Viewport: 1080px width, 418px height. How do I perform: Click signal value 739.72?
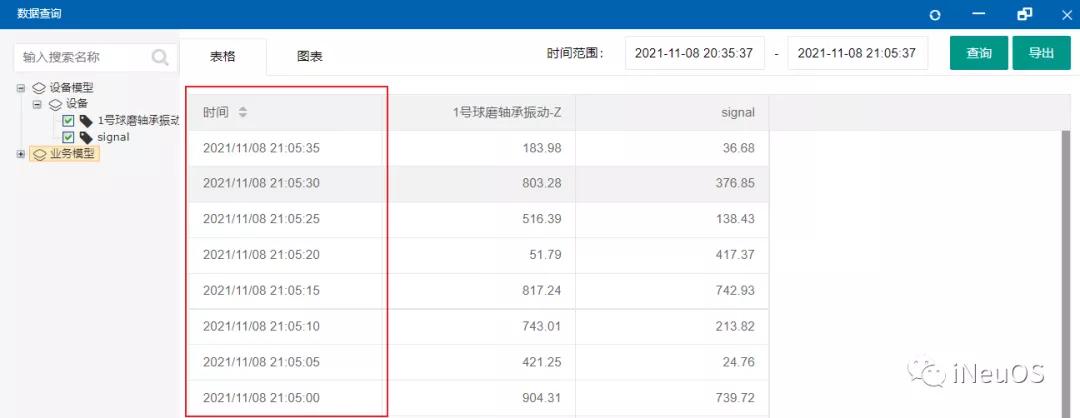click(x=736, y=399)
